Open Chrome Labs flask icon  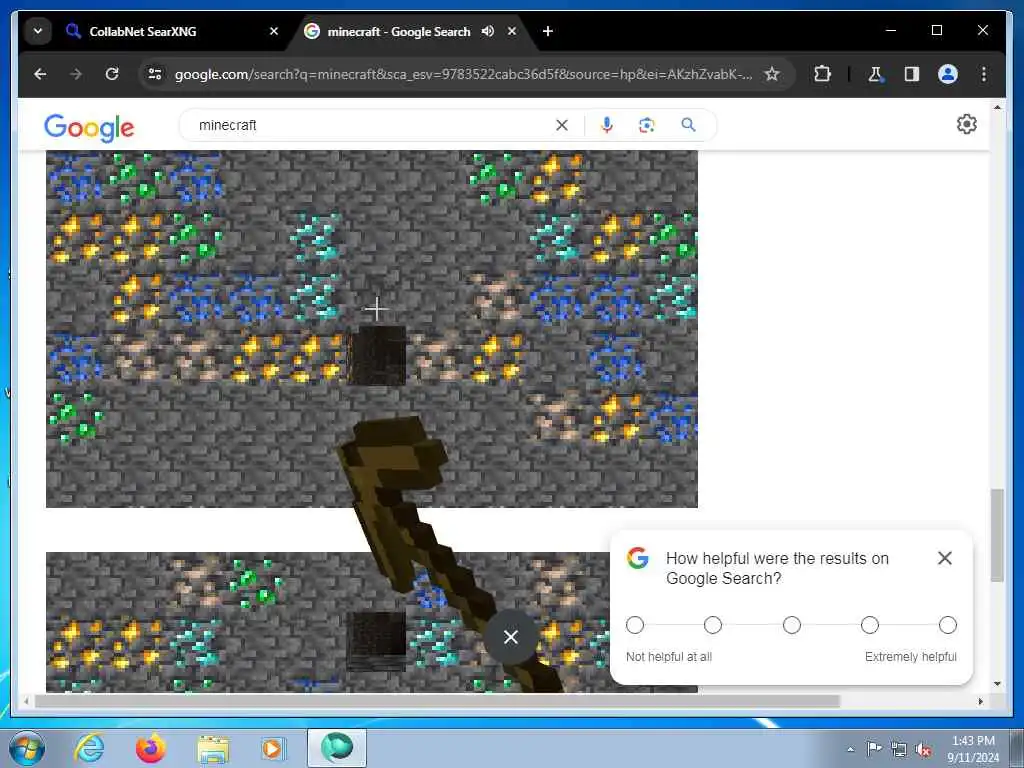[x=875, y=74]
